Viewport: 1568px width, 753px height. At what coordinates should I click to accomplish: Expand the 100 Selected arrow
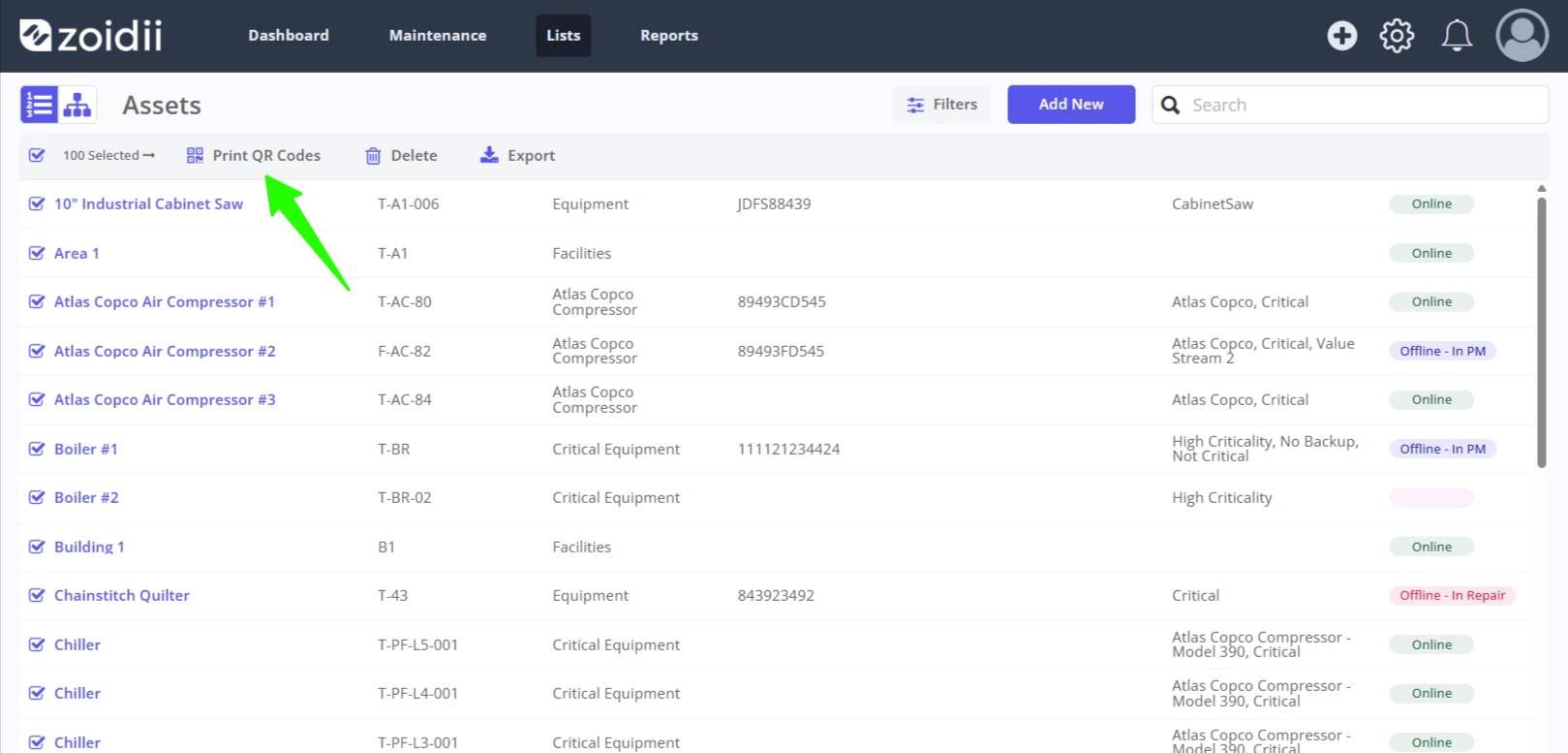click(x=148, y=155)
